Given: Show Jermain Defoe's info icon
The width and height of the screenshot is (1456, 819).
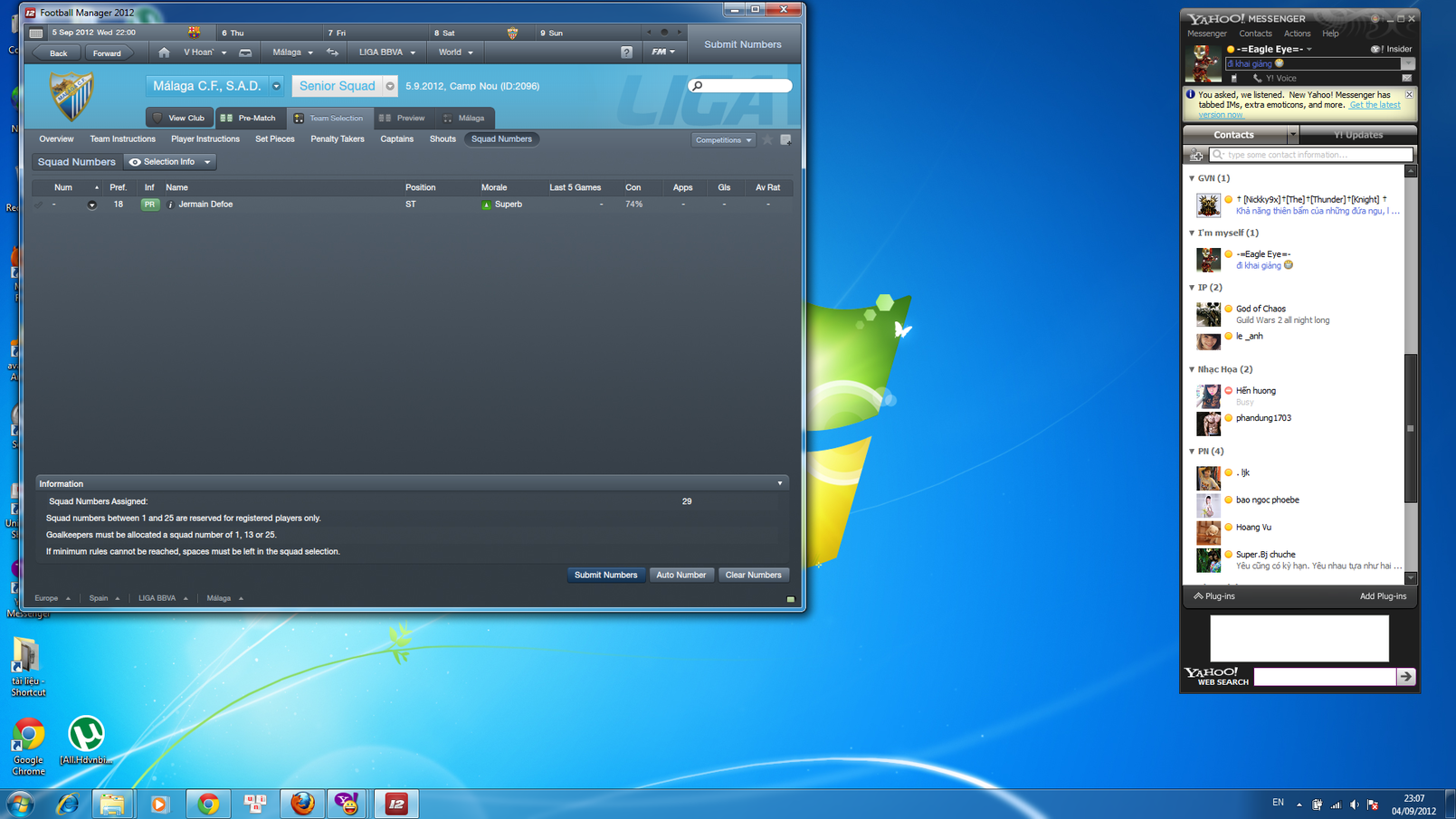Looking at the screenshot, I should click(170, 205).
